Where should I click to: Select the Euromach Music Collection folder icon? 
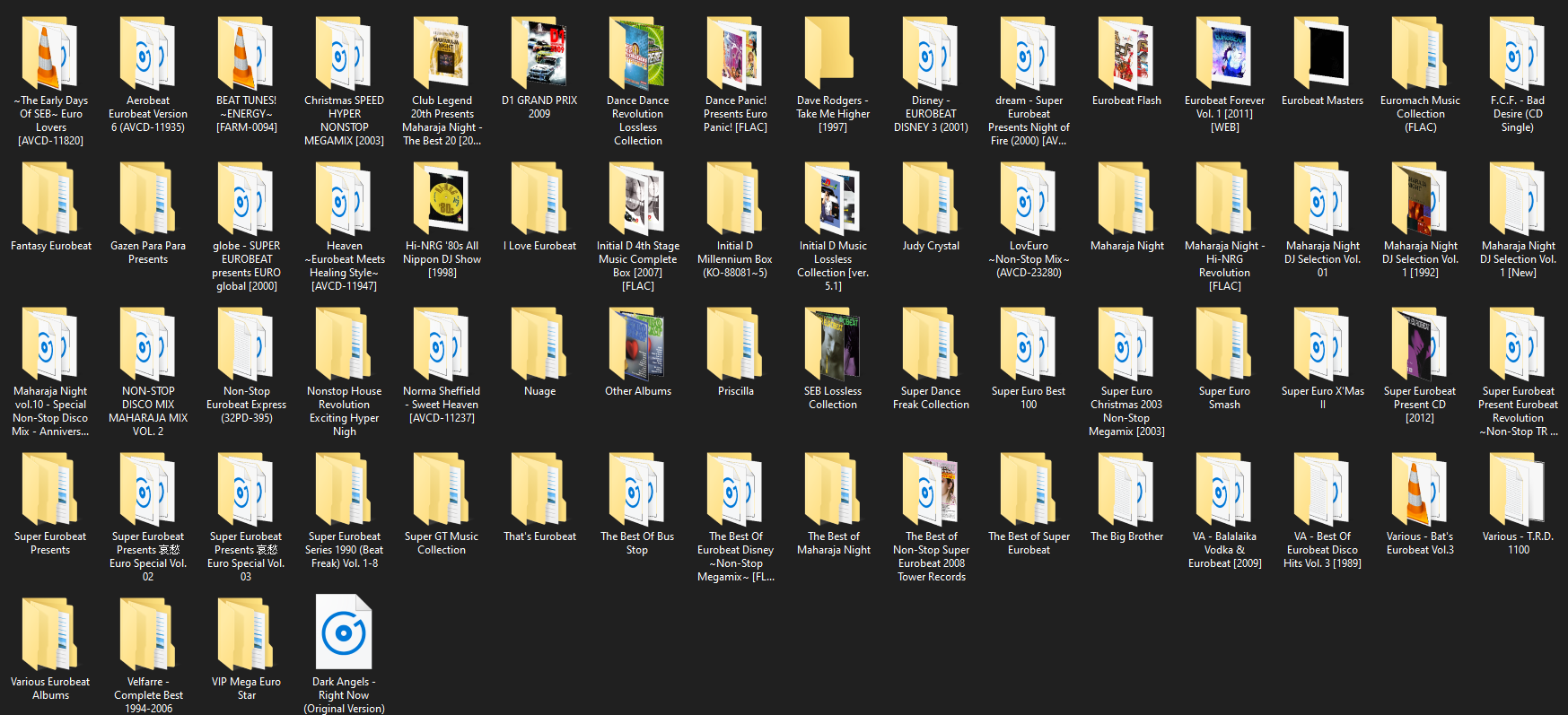point(1420,54)
